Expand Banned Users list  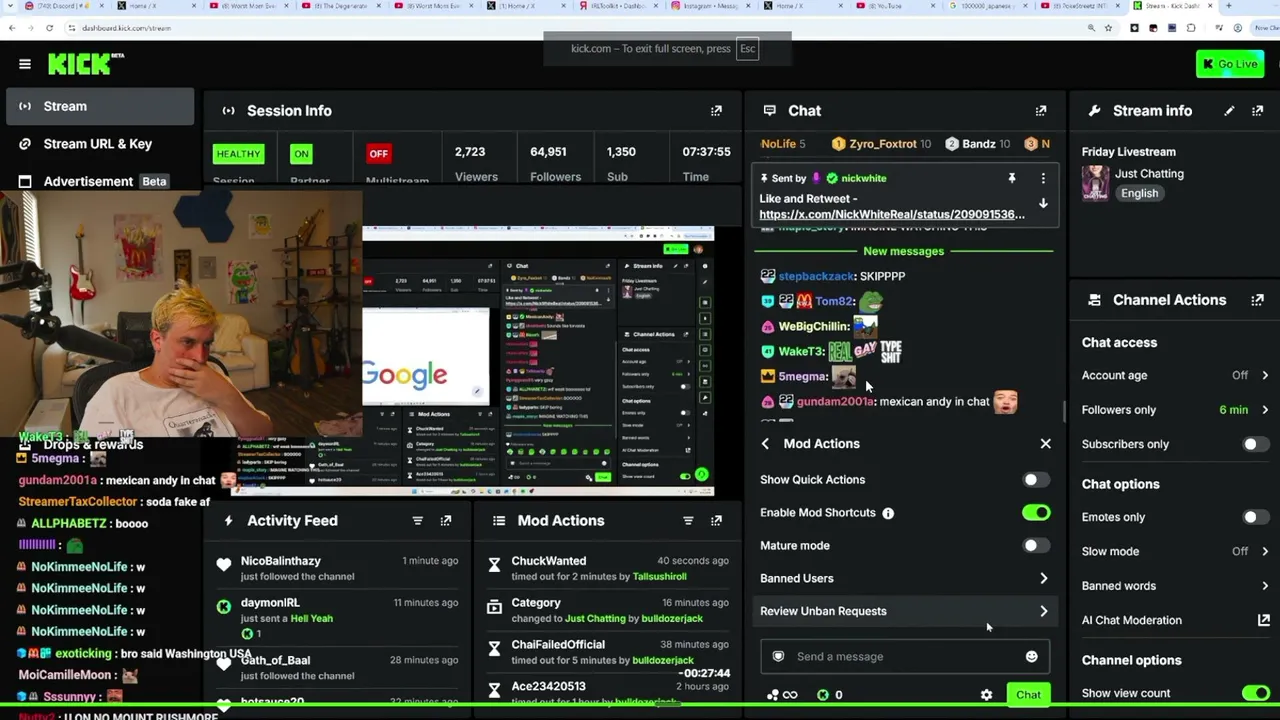tap(905, 579)
